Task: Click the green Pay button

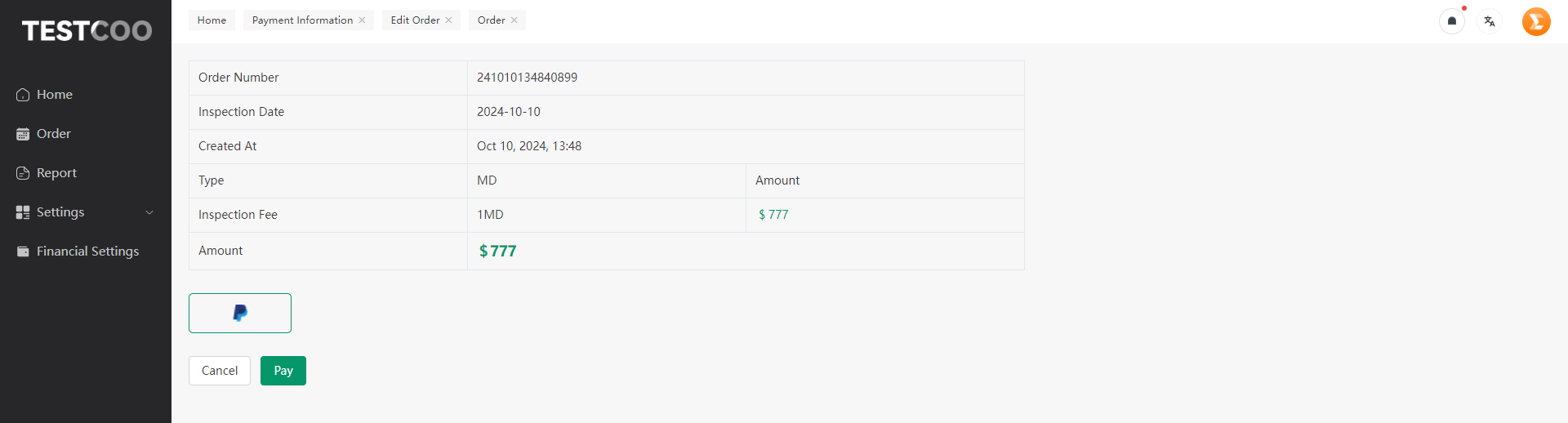Action: [283, 371]
